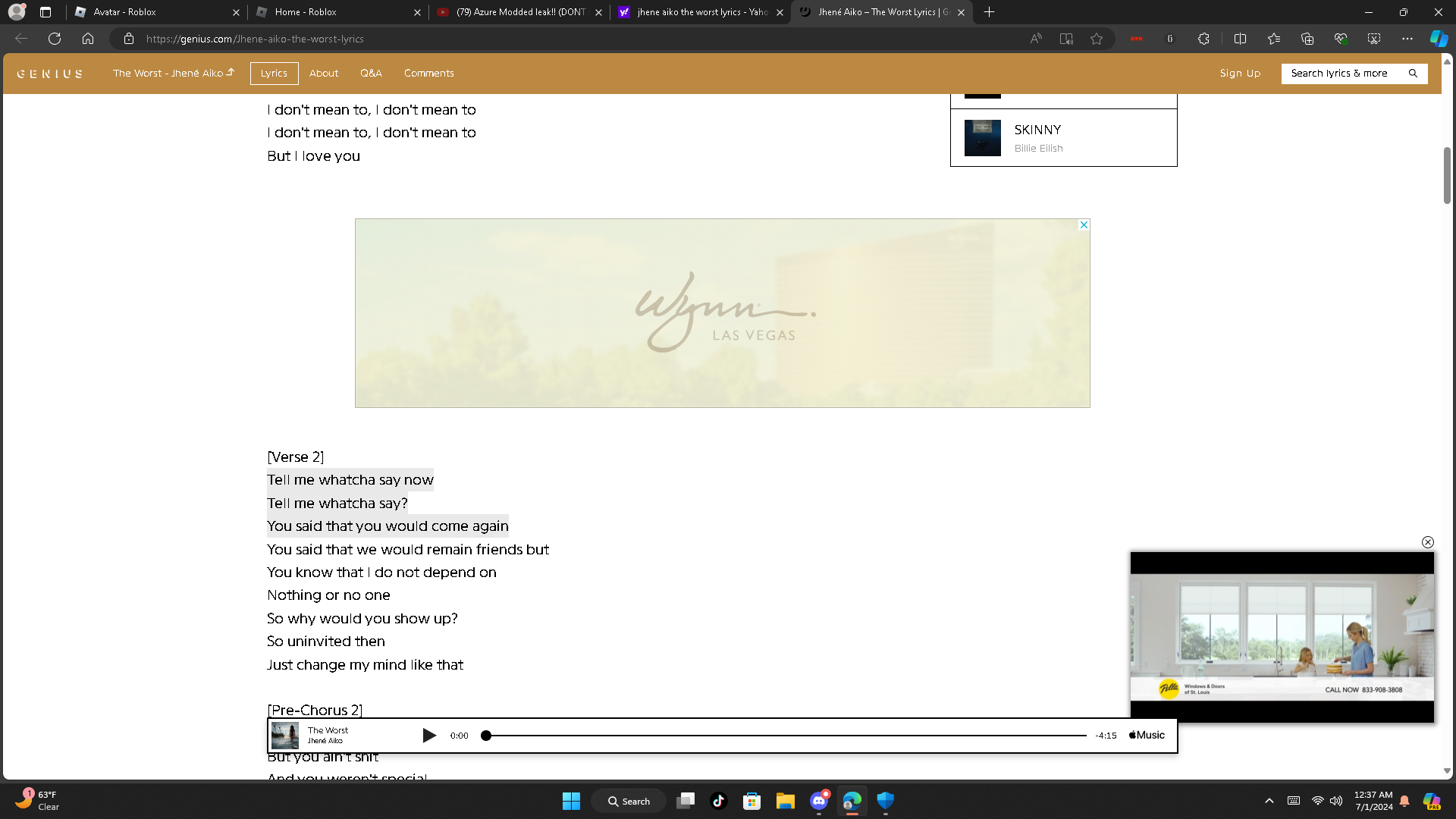Open Edge Settings and more menu
1456x819 pixels.
pyautogui.click(x=1407, y=39)
